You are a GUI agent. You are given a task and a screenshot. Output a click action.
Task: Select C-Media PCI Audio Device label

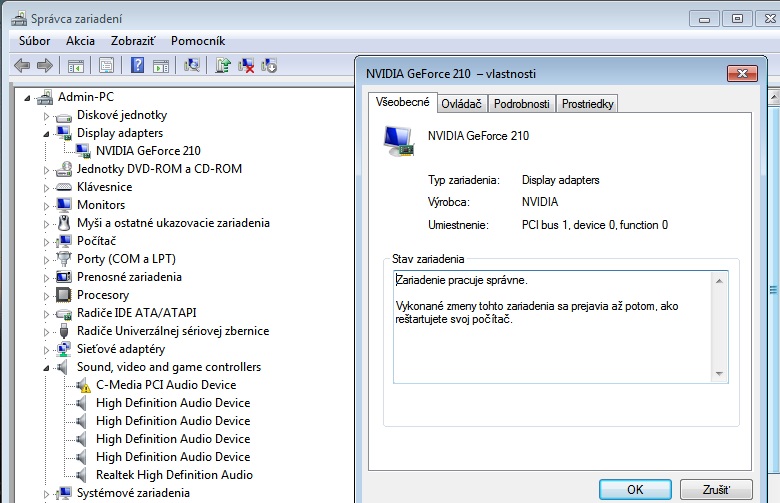[166, 385]
